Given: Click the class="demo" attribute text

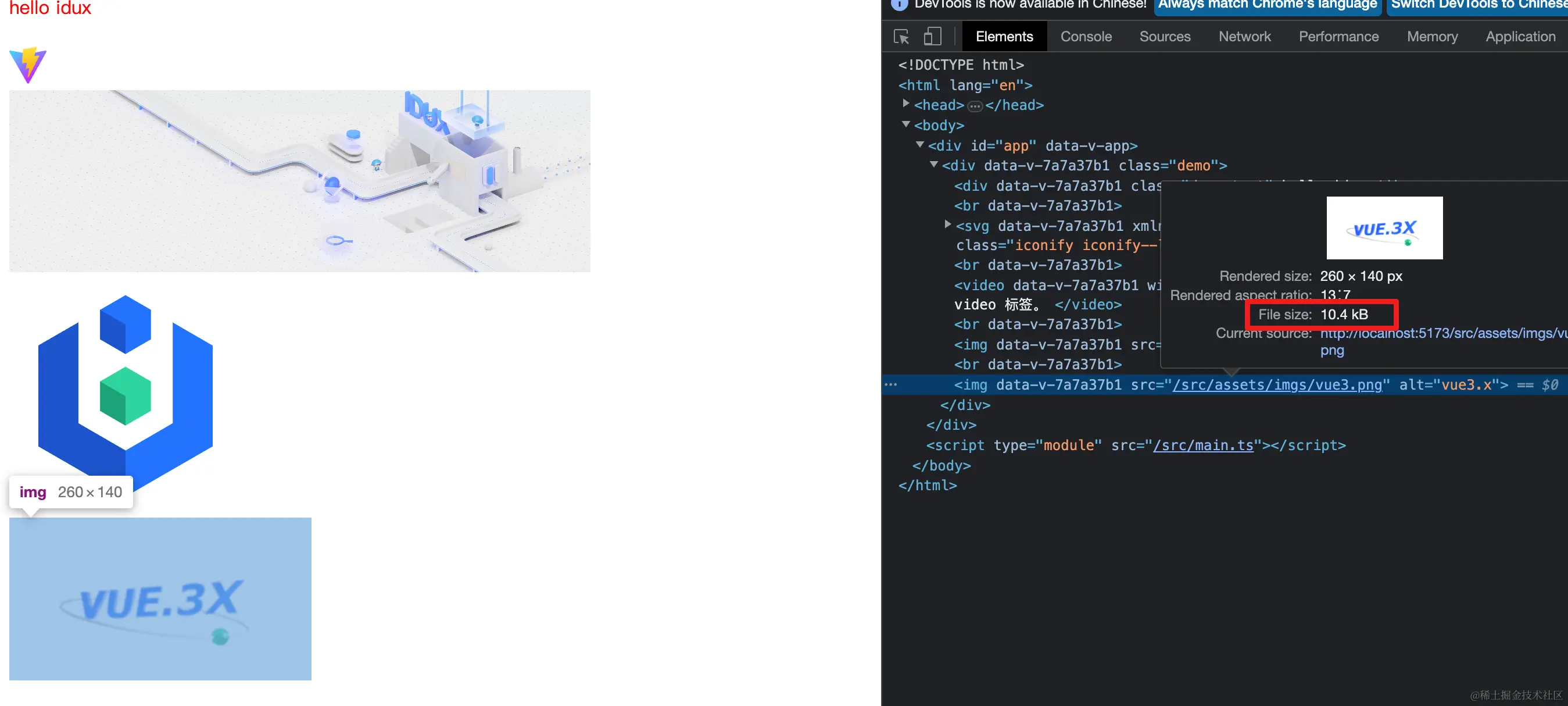Looking at the screenshot, I should [1168, 166].
